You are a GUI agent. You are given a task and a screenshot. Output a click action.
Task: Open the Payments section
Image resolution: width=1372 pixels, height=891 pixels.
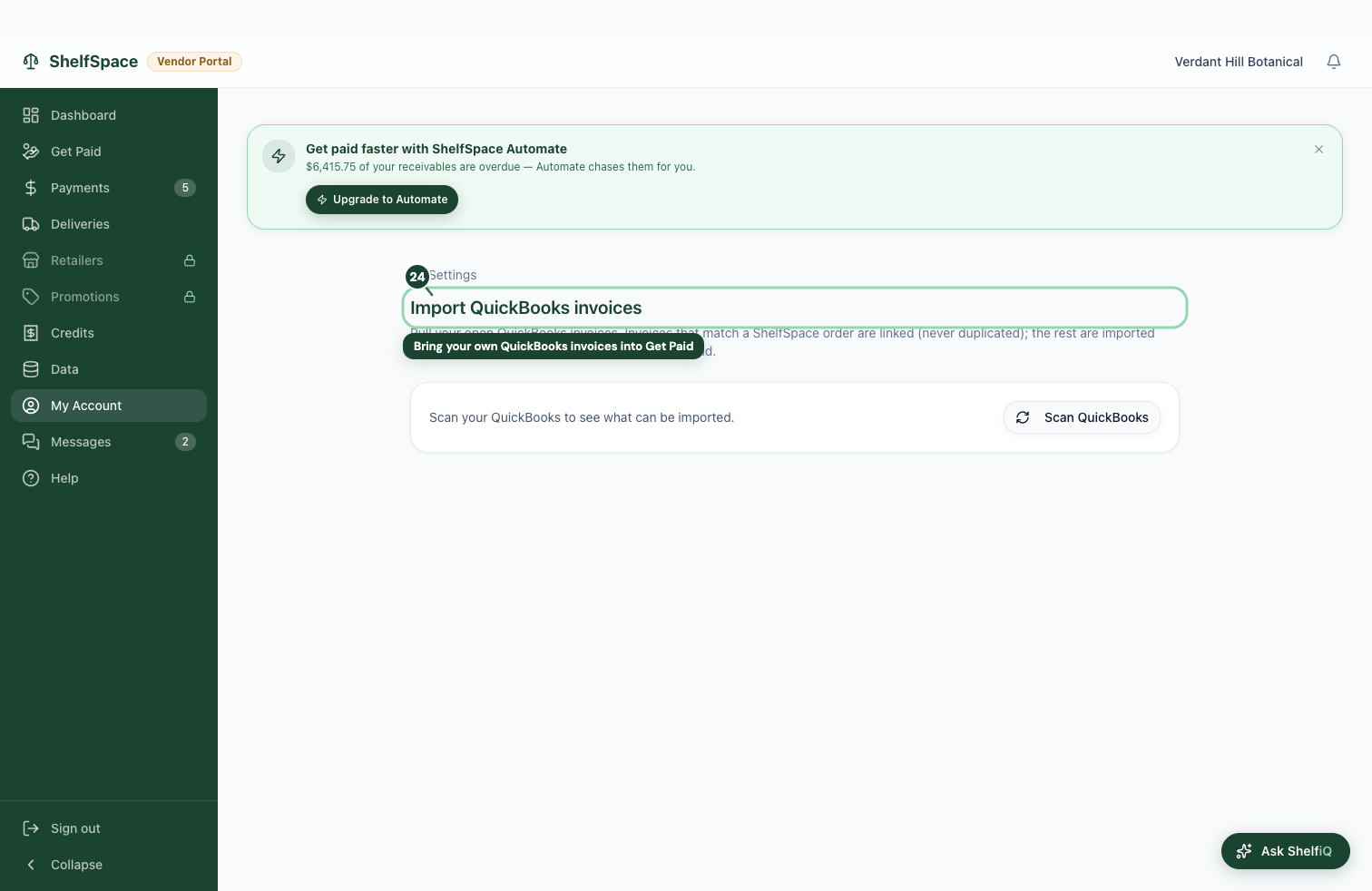coord(109,188)
